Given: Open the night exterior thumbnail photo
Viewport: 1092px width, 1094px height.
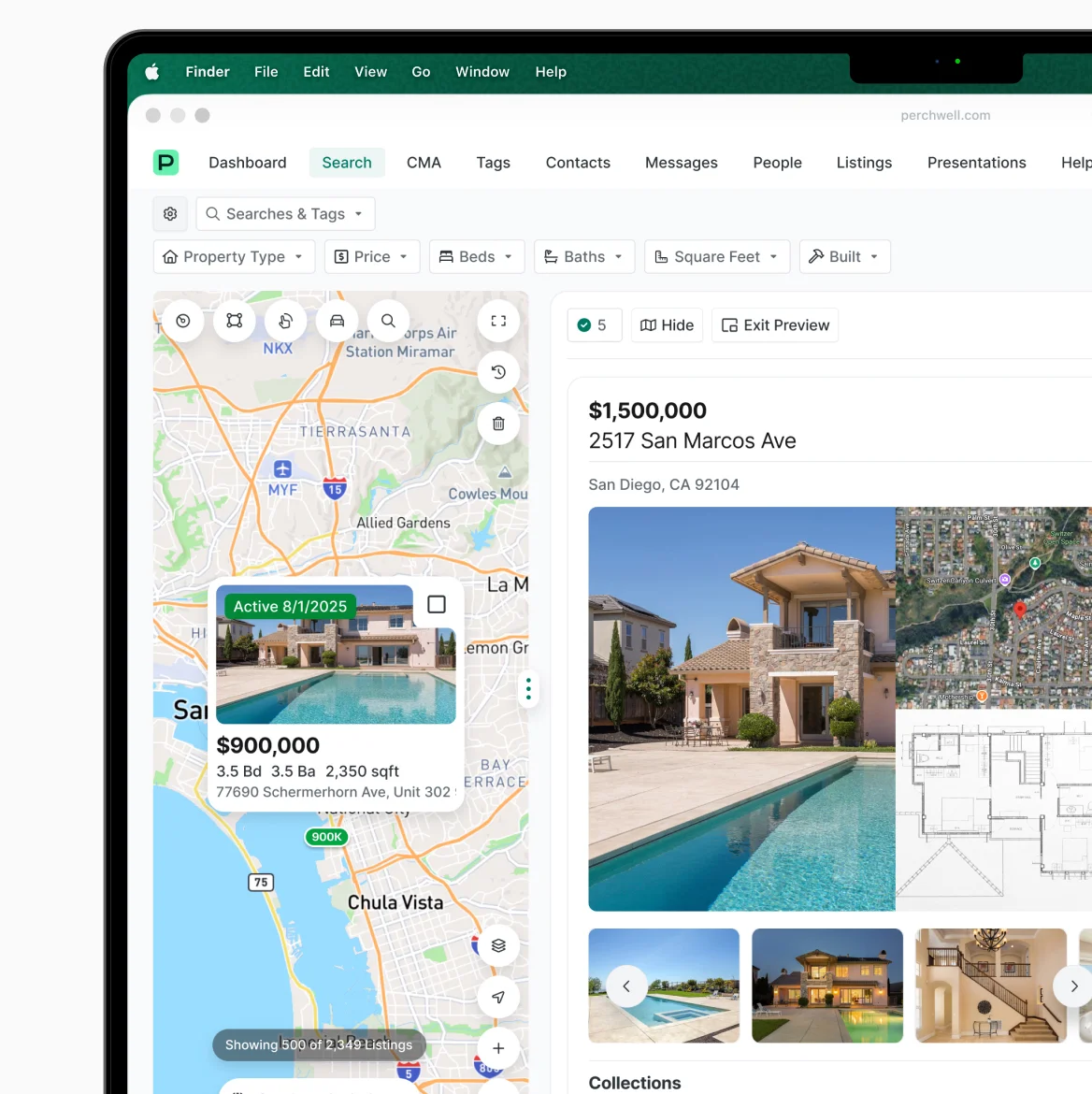Looking at the screenshot, I should [x=826, y=986].
